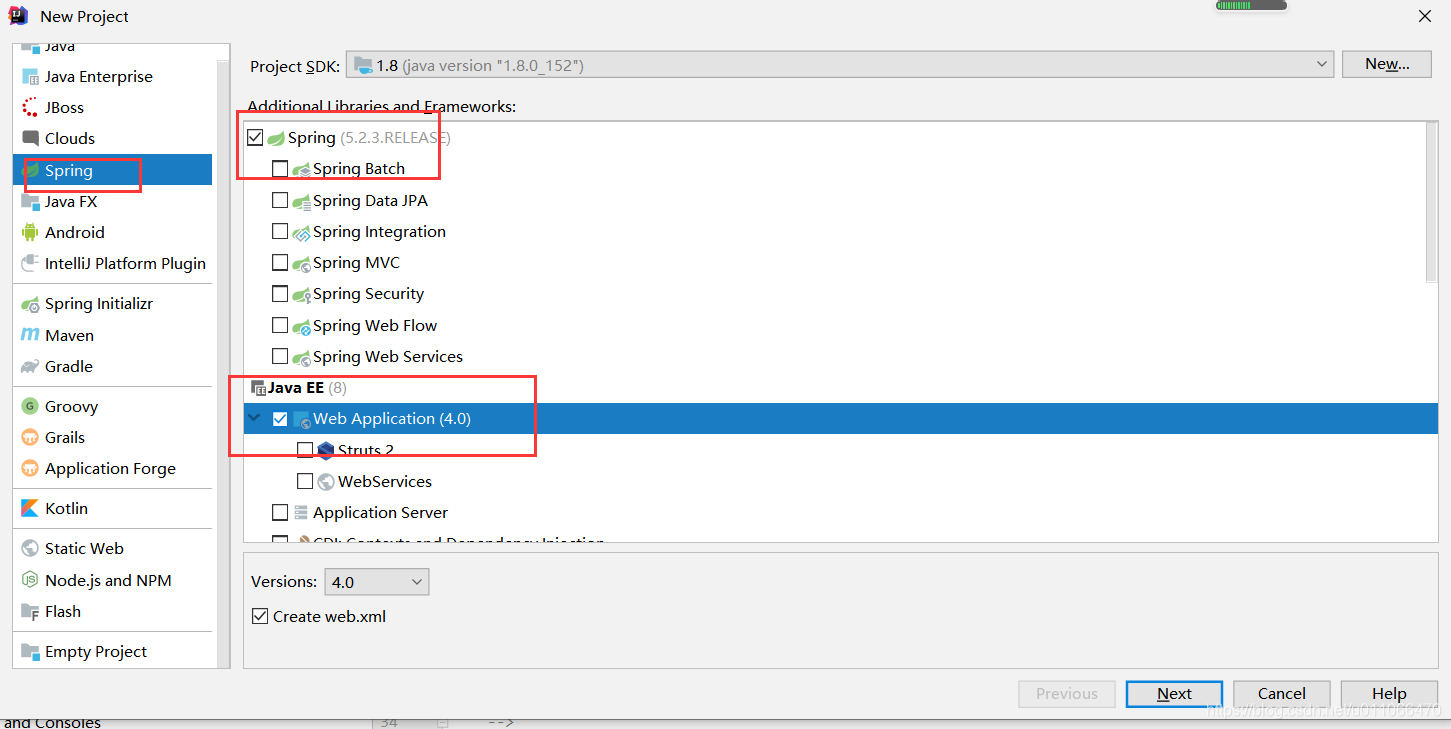Select the Spring Initializr project type
The image size is (1451, 729).
click(112, 304)
